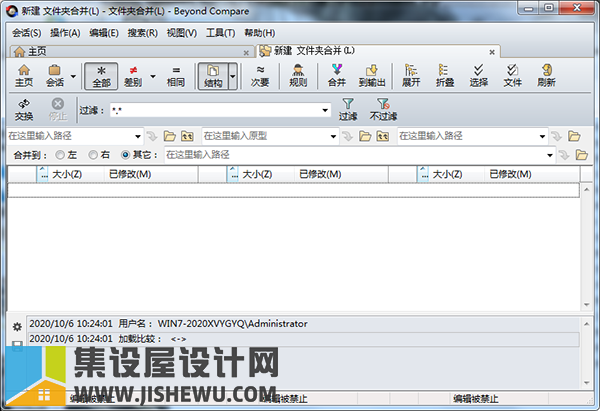Image resolution: width=600 pixels, height=411 pixels.
Task: Toggle the 全部 show-all filter button
Action: tap(101, 76)
